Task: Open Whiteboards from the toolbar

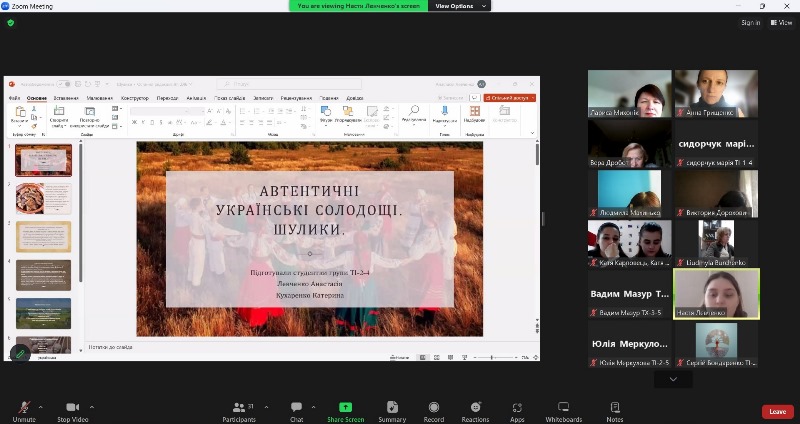Action: [563, 408]
